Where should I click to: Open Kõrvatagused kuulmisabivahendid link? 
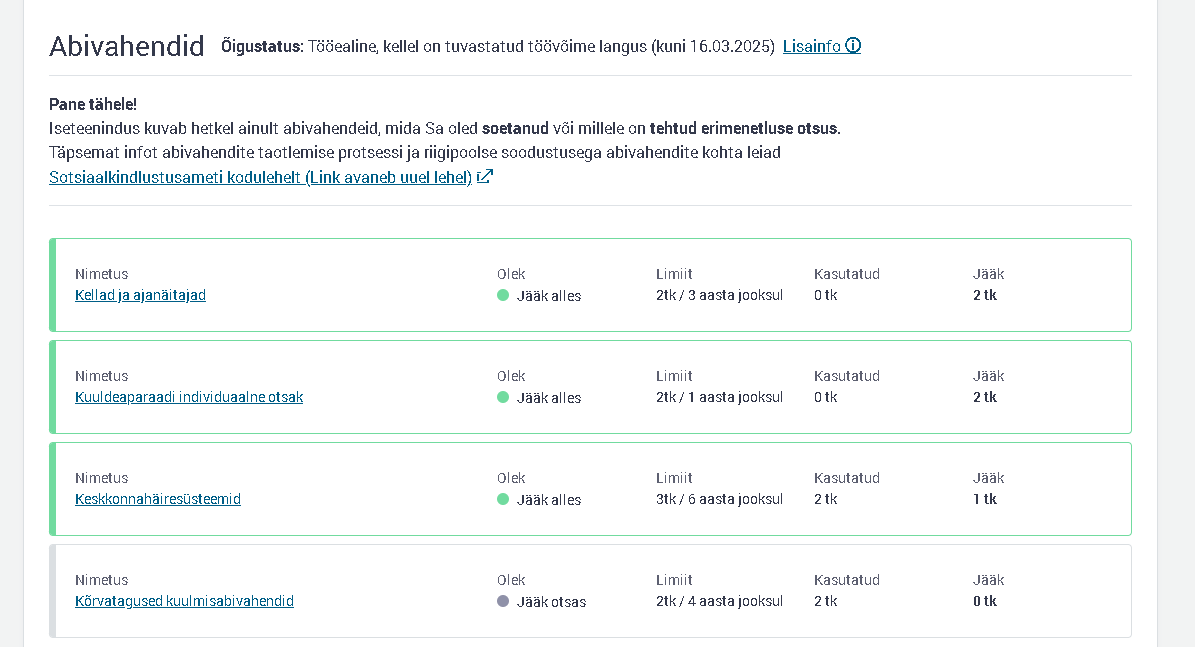click(x=184, y=601)
